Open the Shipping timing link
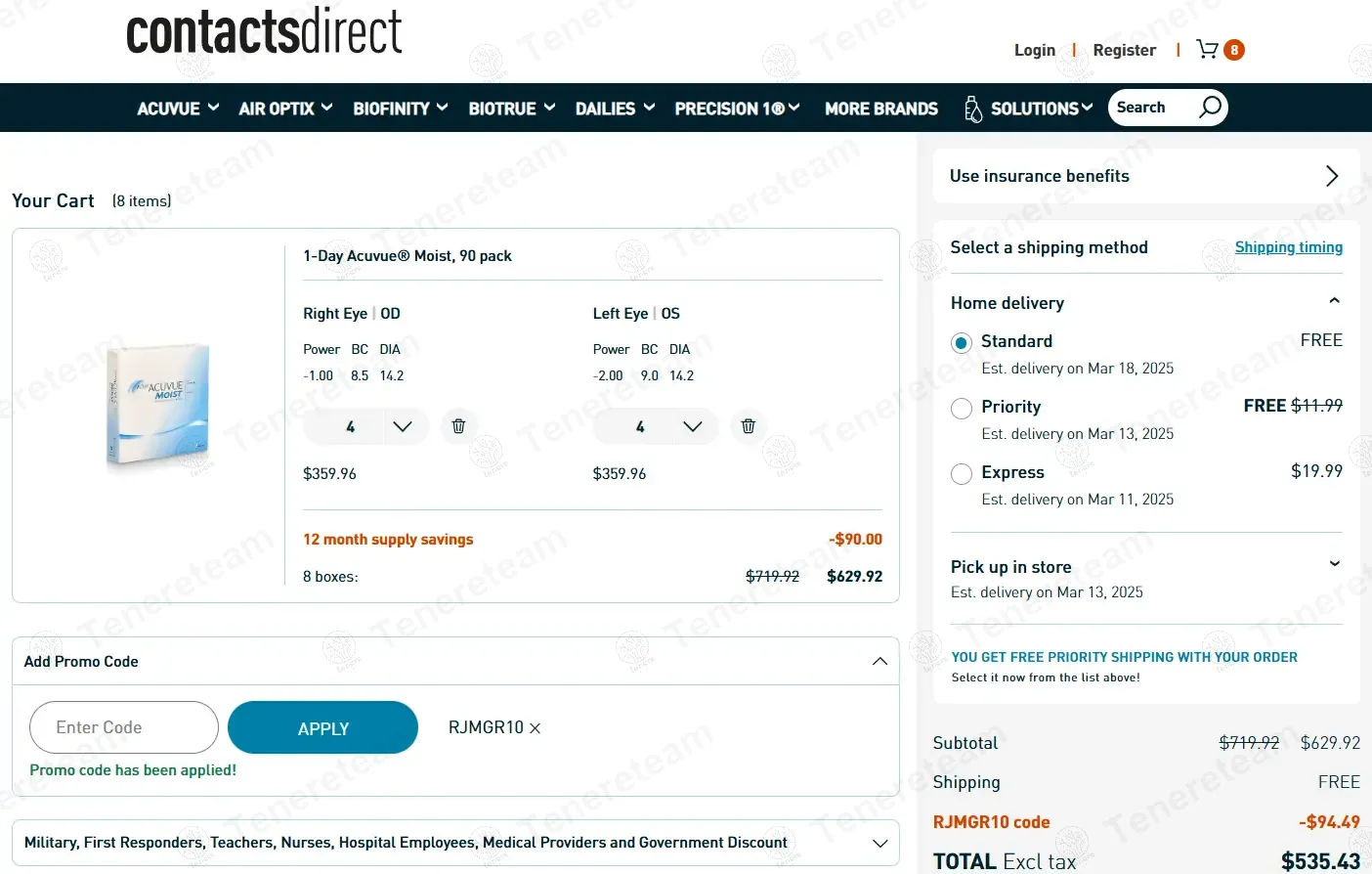1372x874 pixels. 1288,247
